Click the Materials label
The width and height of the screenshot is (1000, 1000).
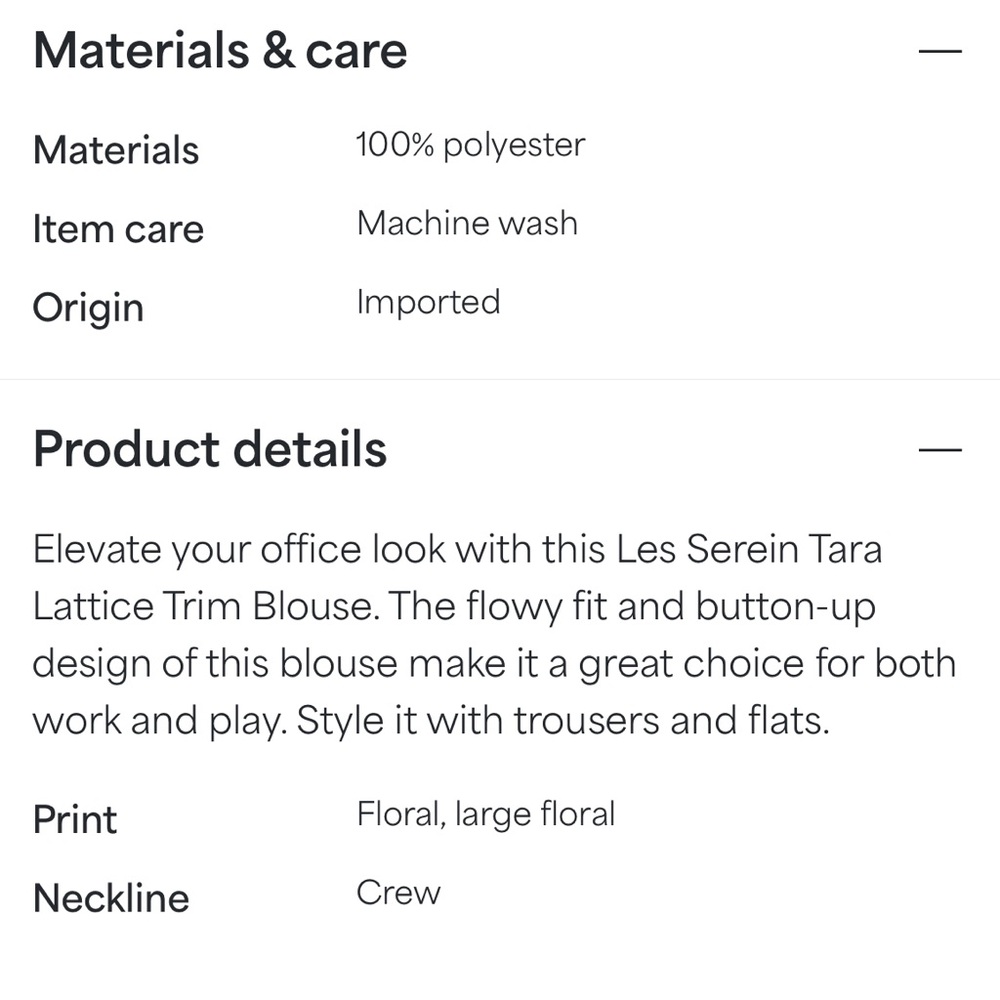click(x=115, y=150)
